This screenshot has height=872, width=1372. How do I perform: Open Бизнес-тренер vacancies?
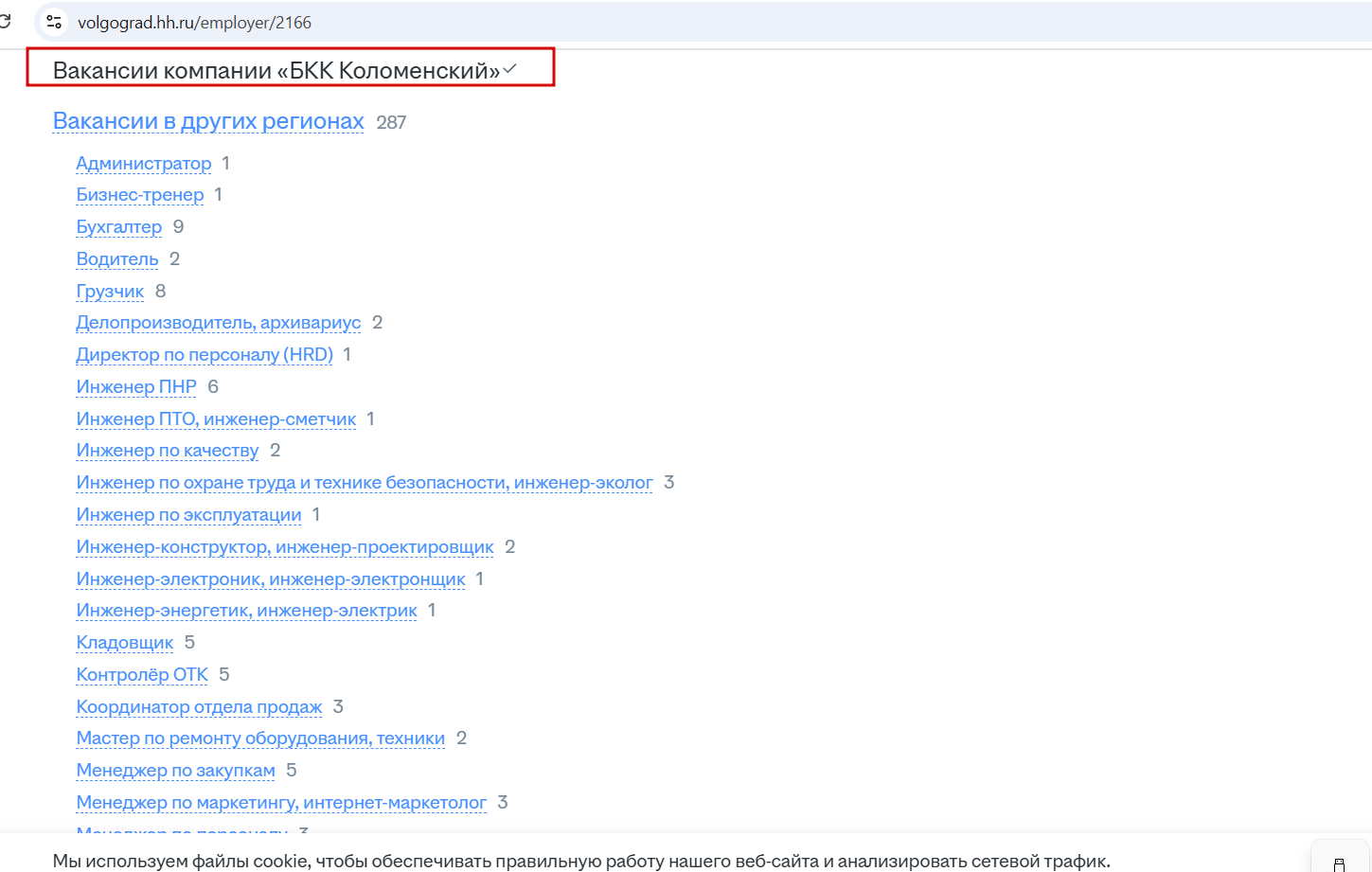(x=140, y=195)
